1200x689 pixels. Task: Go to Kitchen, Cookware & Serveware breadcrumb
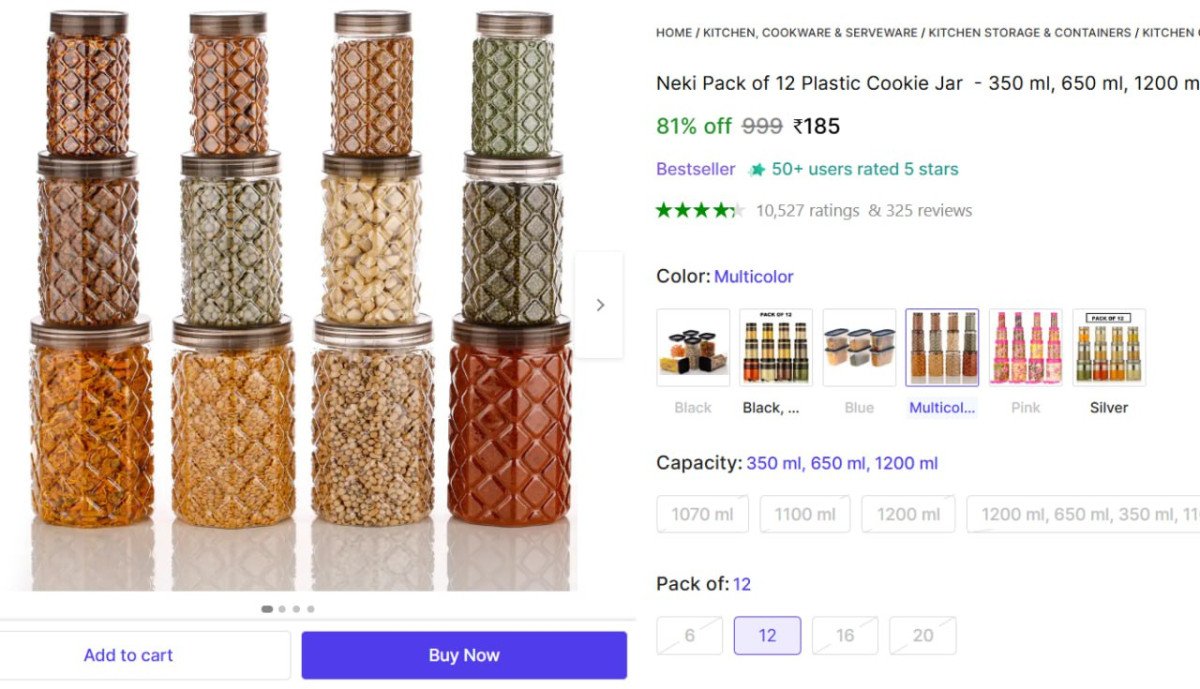click(x=810, y=33)
